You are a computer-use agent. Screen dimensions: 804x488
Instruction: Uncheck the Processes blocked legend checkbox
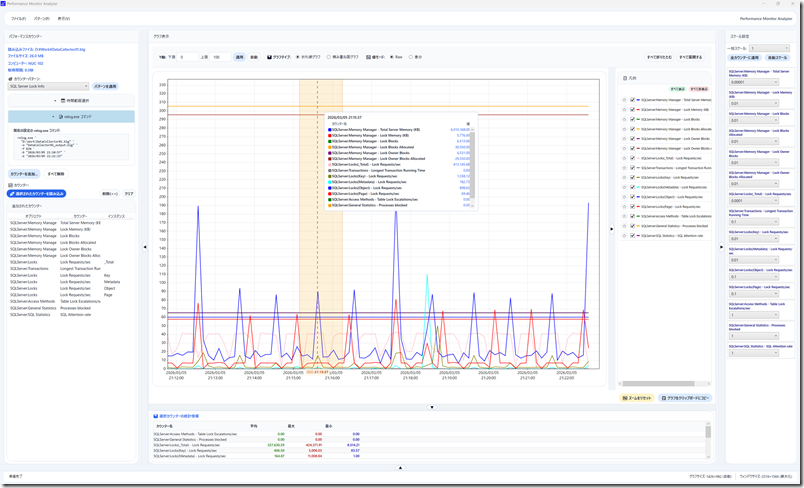632,226
